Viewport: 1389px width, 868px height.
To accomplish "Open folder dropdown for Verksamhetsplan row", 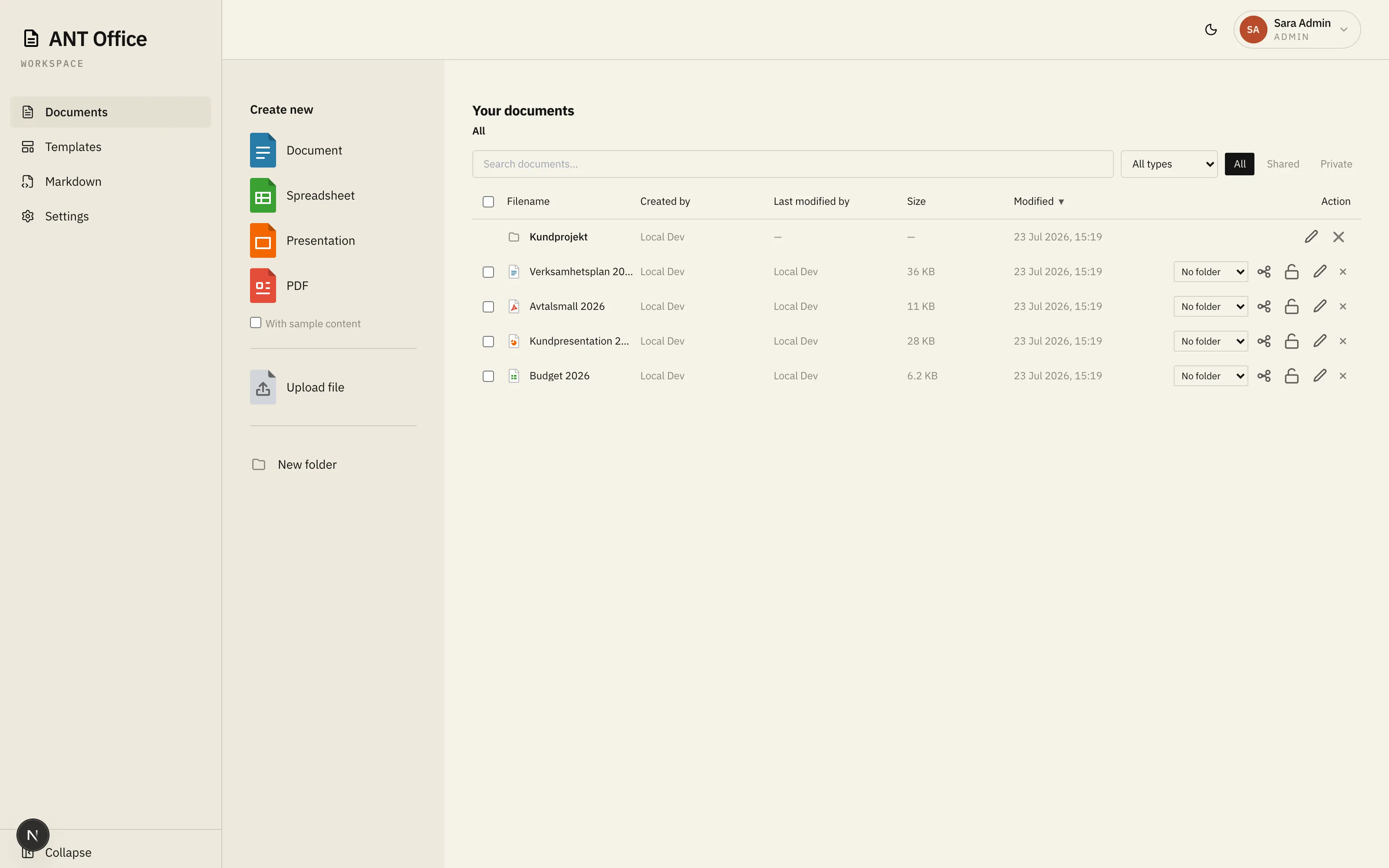I will click(x=1211, y=272).
